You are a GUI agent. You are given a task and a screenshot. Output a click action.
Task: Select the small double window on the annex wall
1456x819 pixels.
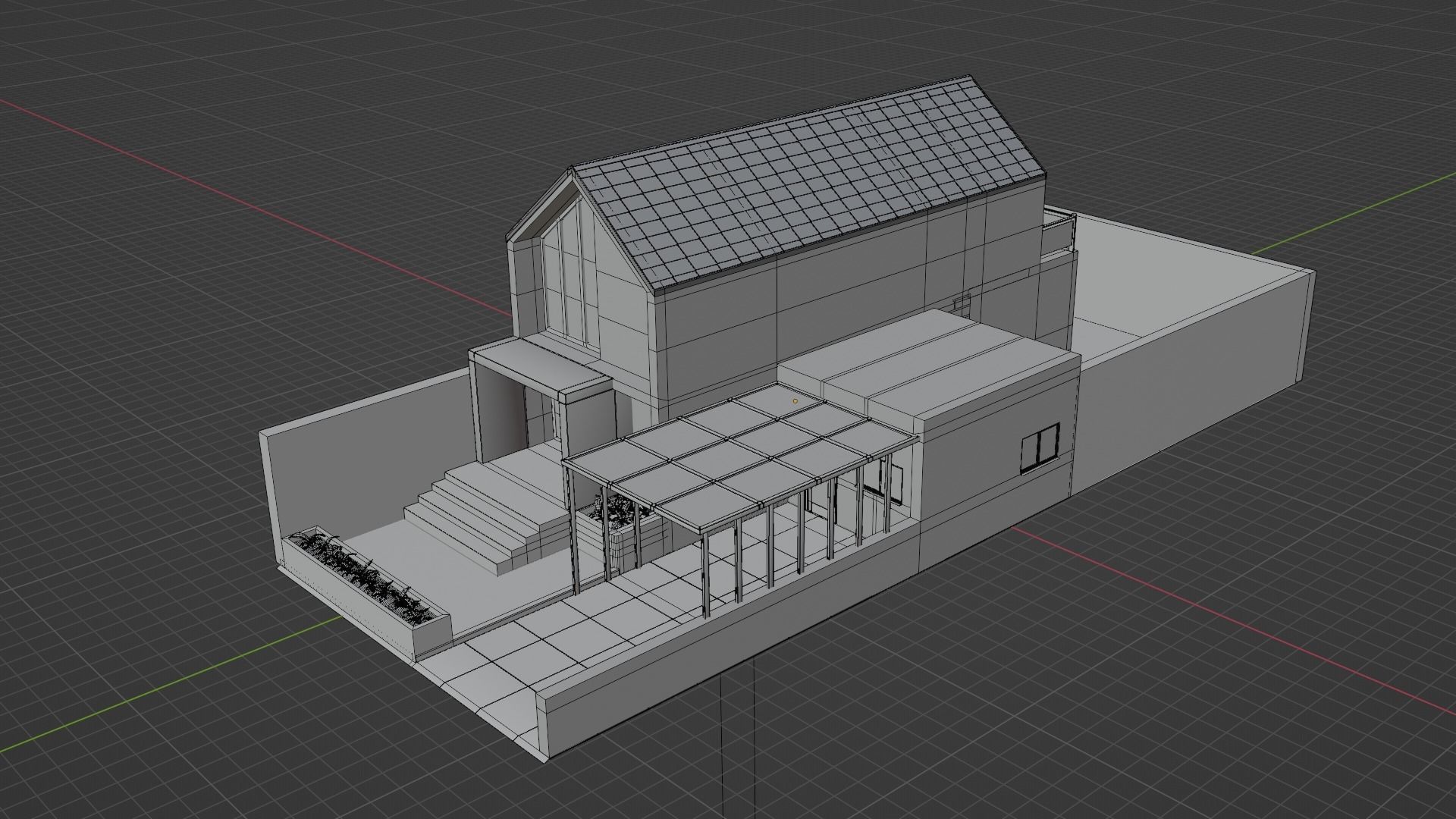point(1040,450)
